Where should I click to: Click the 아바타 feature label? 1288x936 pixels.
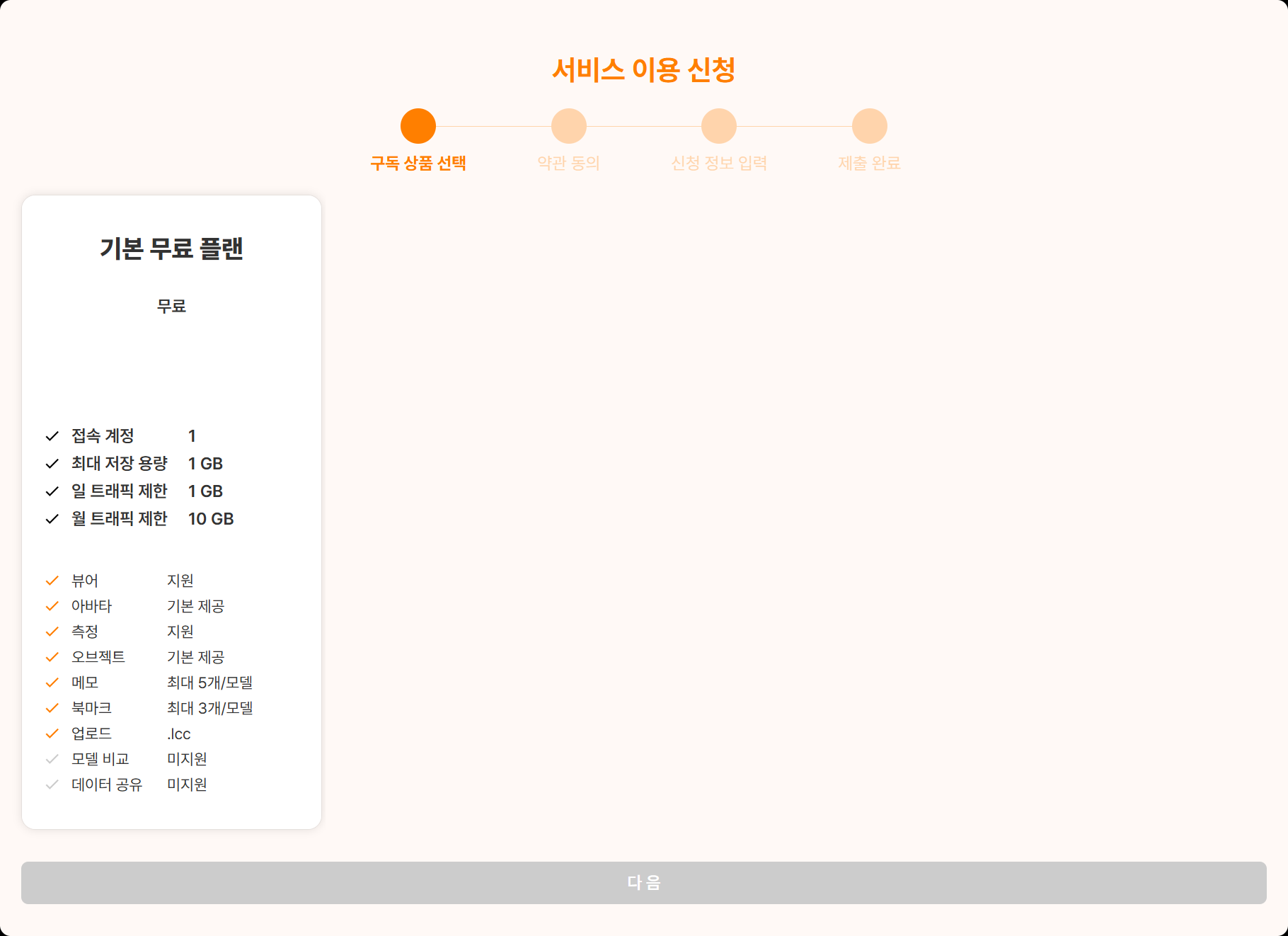click(92, 606)
